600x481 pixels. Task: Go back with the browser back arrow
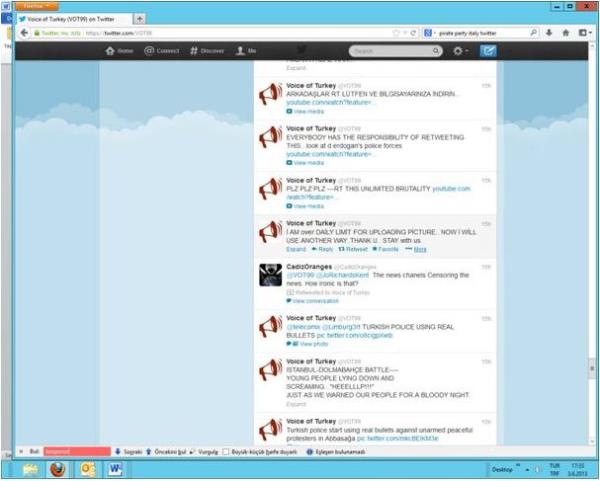[x=24, y=33]
